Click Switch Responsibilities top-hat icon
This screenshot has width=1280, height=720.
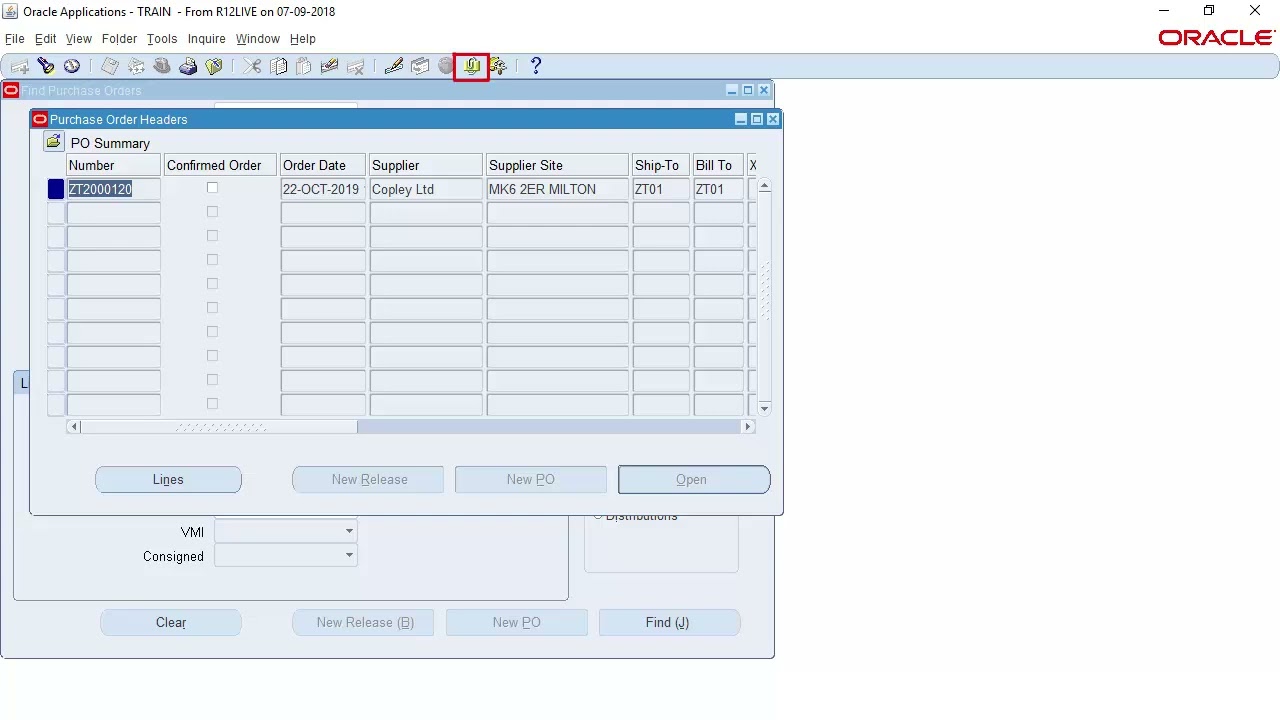click(x=162, y=66)
